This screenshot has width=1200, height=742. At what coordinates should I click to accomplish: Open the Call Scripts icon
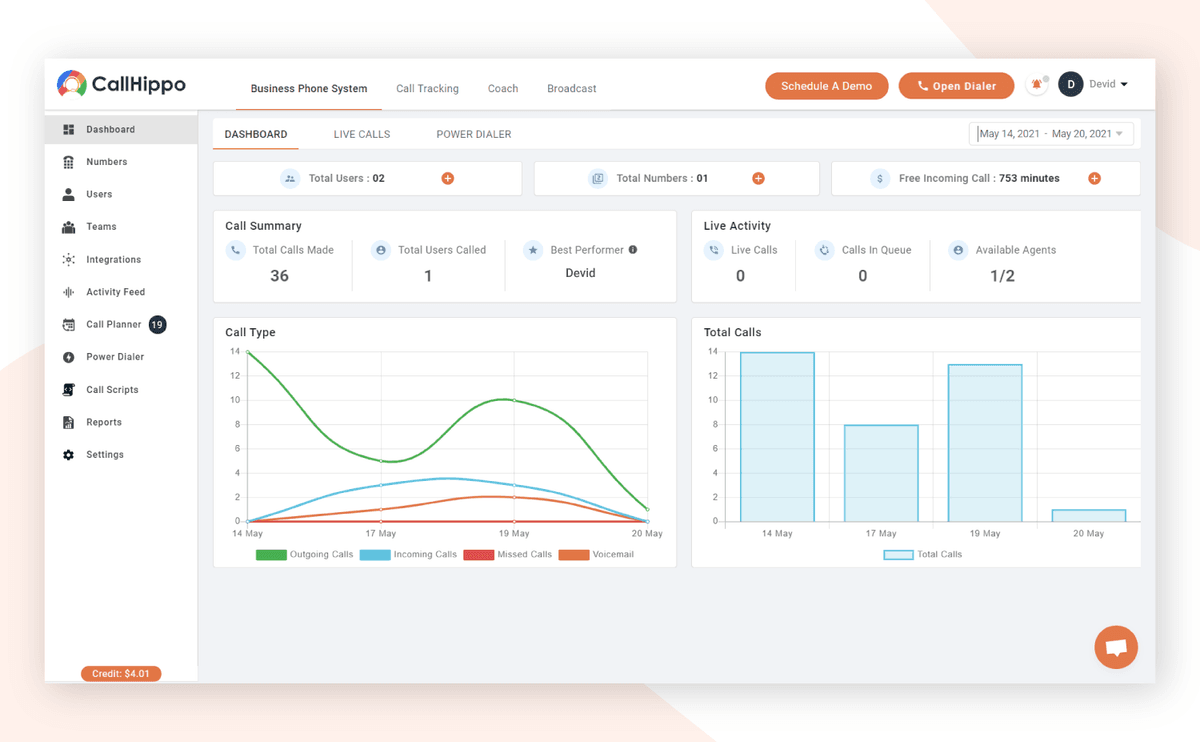click(68, 390)
